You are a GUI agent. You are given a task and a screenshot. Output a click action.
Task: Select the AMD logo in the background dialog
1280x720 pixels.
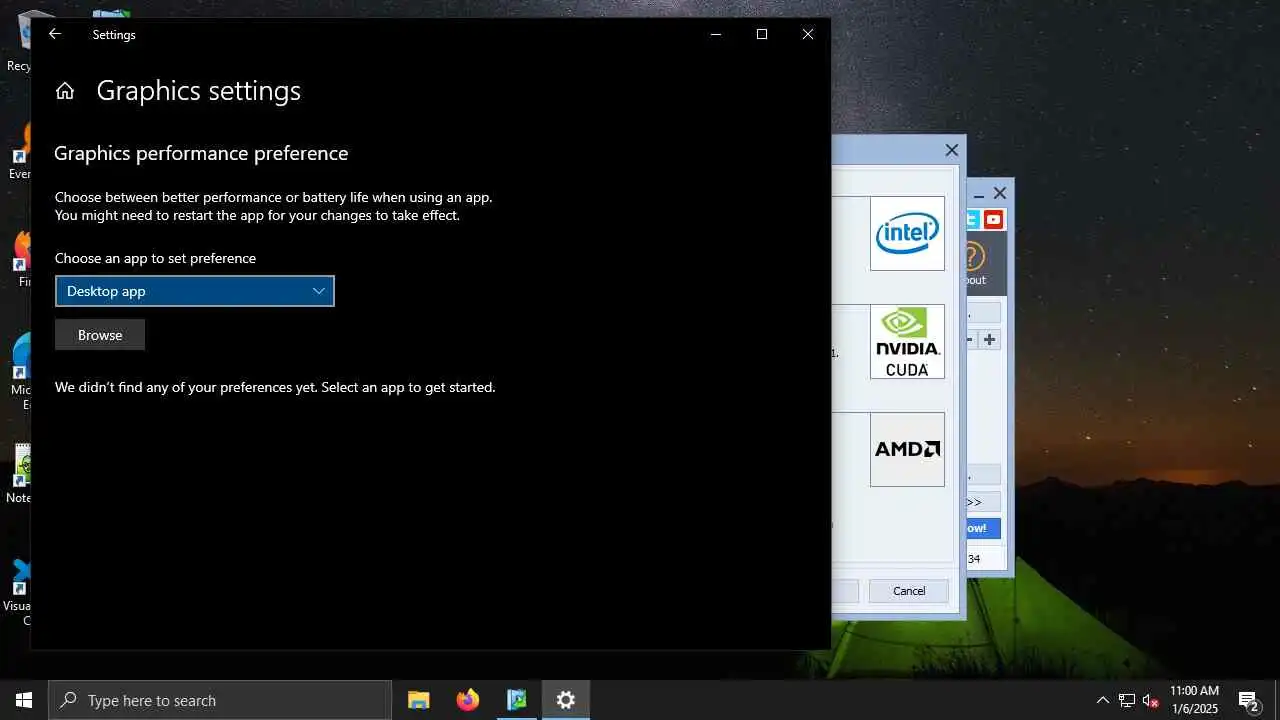pyautogui.click(x=907, y=449)
